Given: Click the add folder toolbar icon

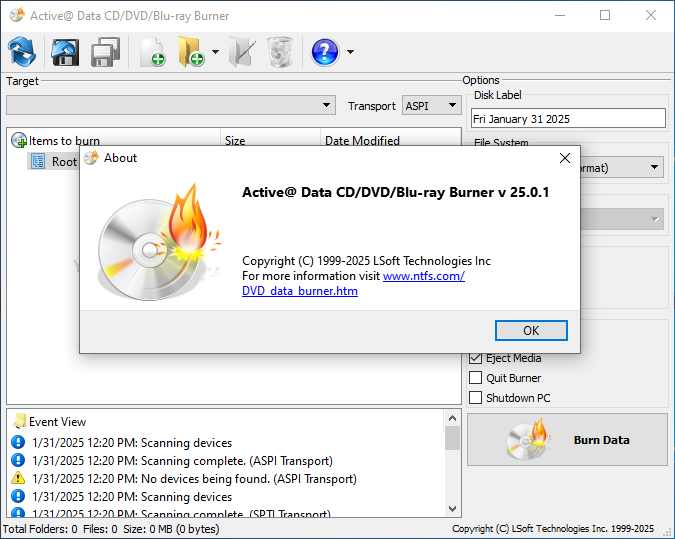Looking at the screenshot, I should (x=191, y=52).
